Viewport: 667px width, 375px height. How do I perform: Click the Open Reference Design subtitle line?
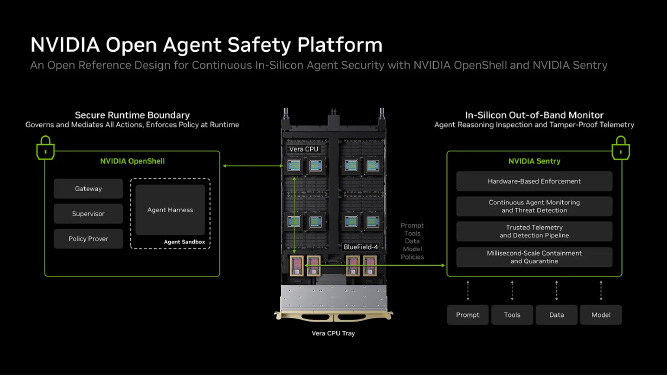click(x=319, y=65)
